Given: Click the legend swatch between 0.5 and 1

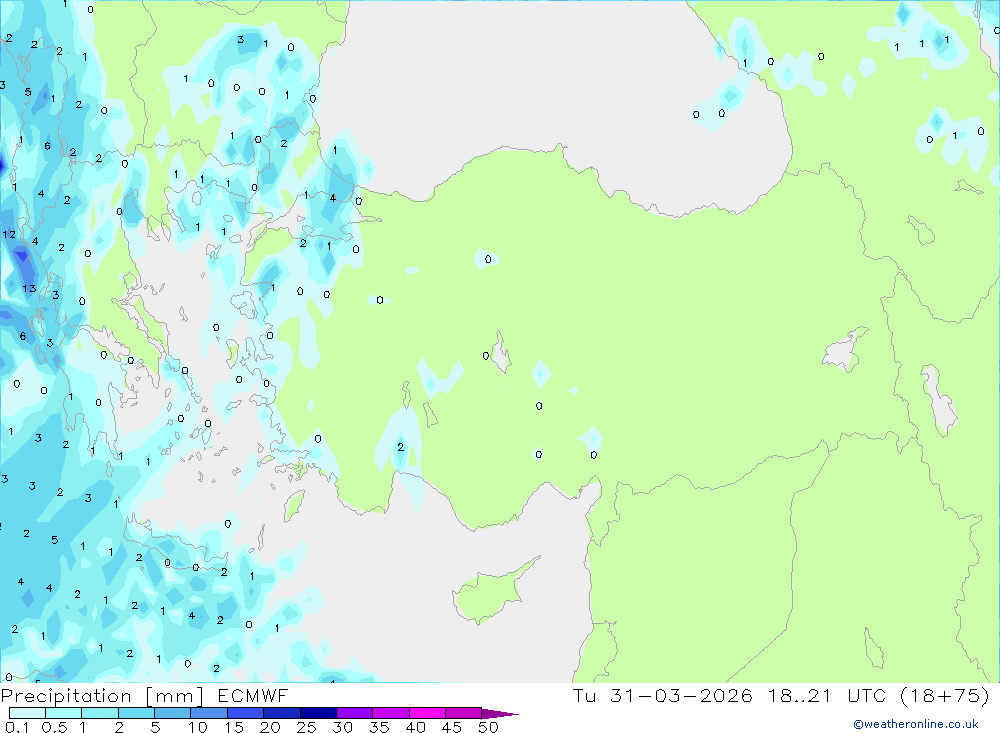Looking at the screenshot, I should point(64,713).
